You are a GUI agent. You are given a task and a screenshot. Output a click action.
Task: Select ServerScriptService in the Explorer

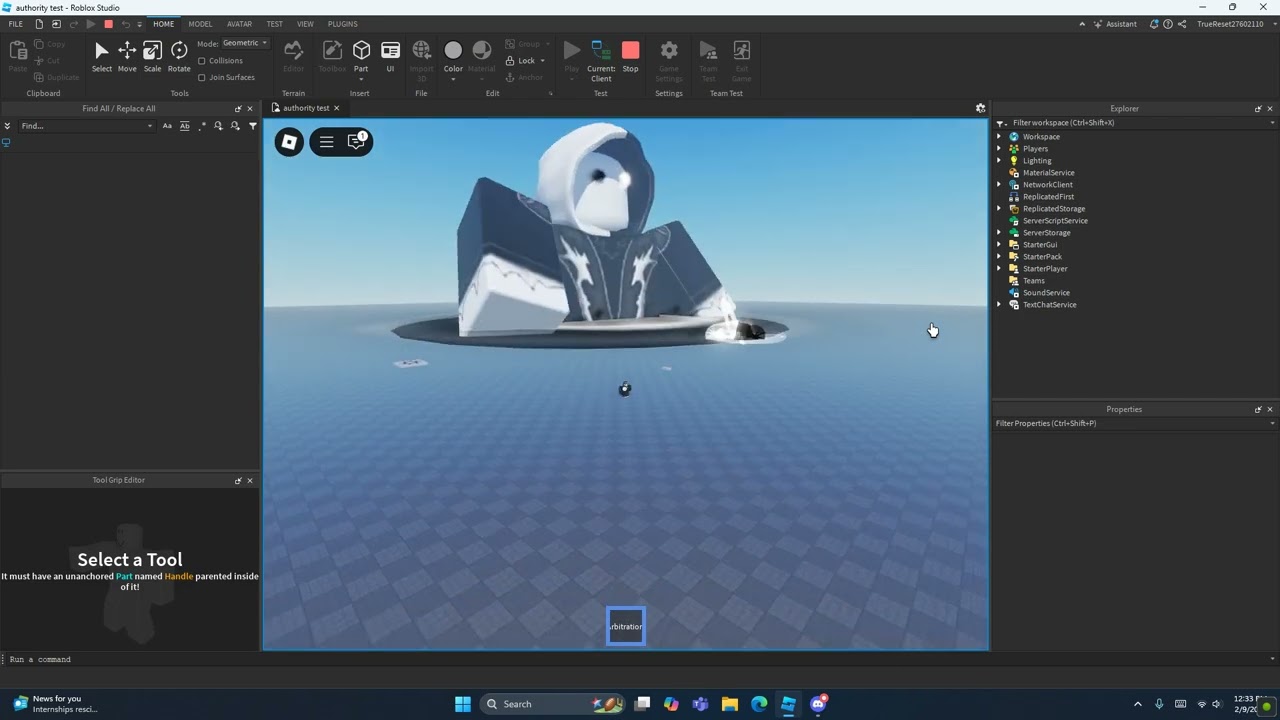[1055, 221]
